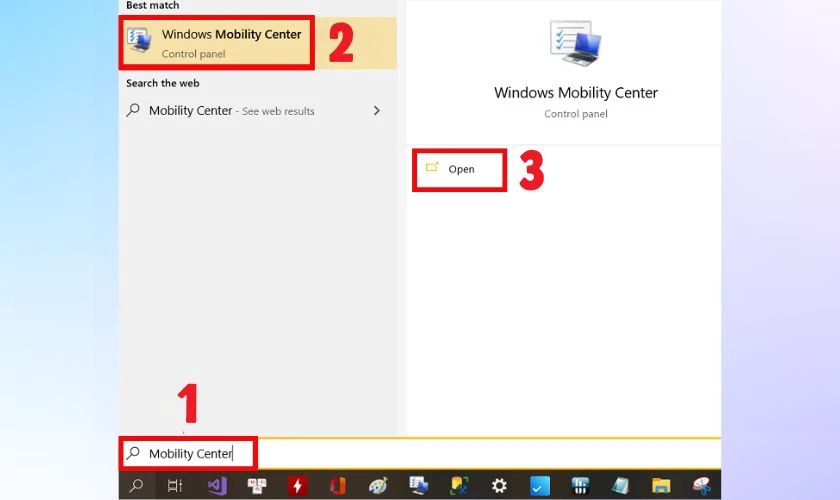The image size is (840, 500).
Task: Click the 'Search the web' heading
Action: [163, 83]
